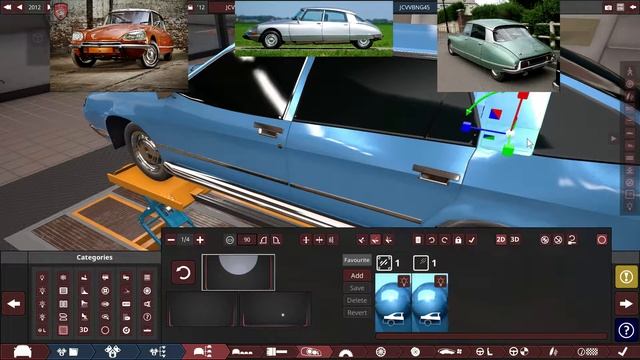This screenshot has height=360, width=640.
Task: Click the left arrow back button
Action: click(x=13, y=304)
